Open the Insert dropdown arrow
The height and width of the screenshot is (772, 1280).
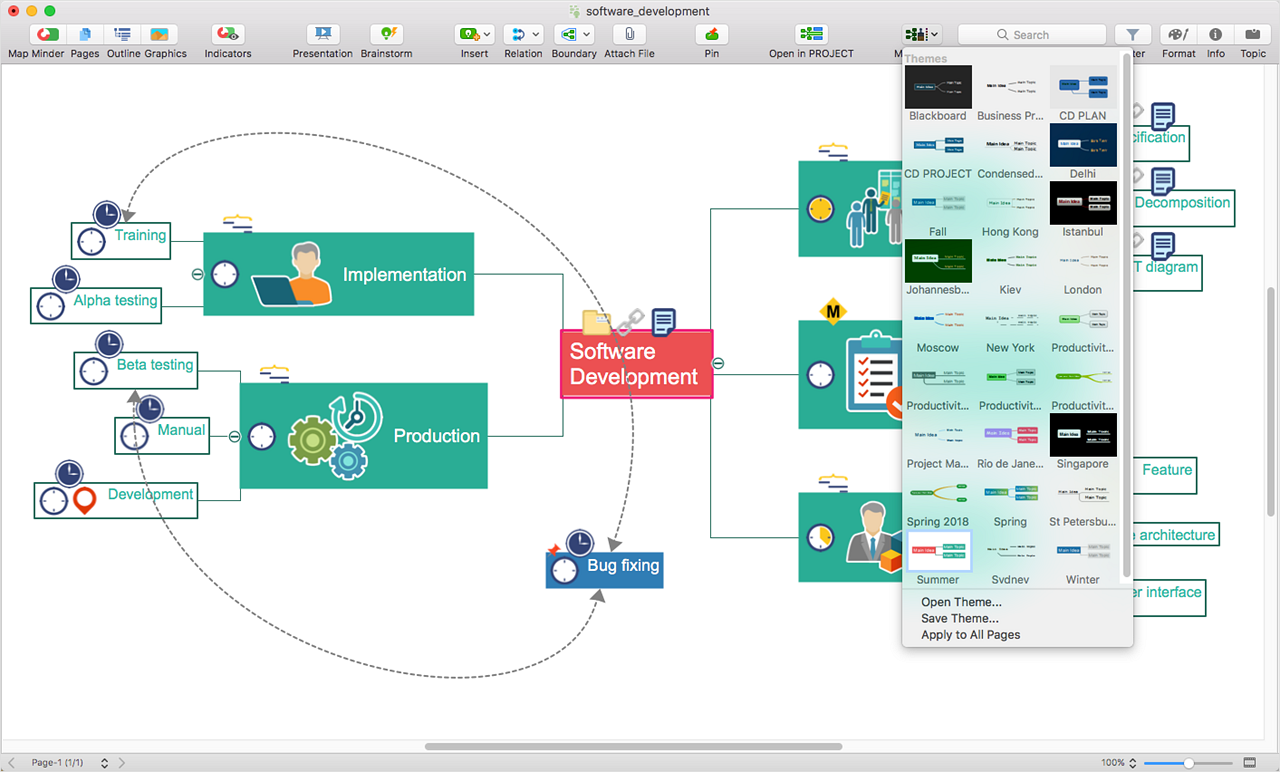[x=487, y=35]
